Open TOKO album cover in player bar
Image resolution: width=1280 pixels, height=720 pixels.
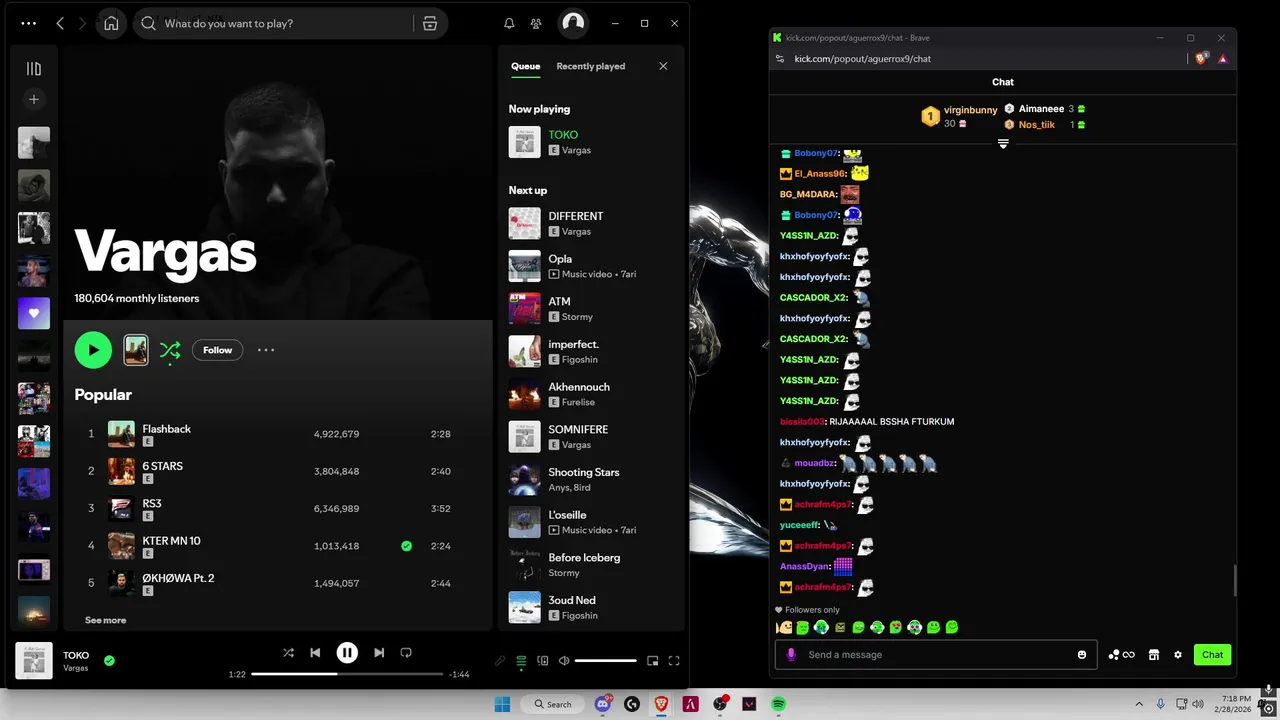click(x=34, y=660)
